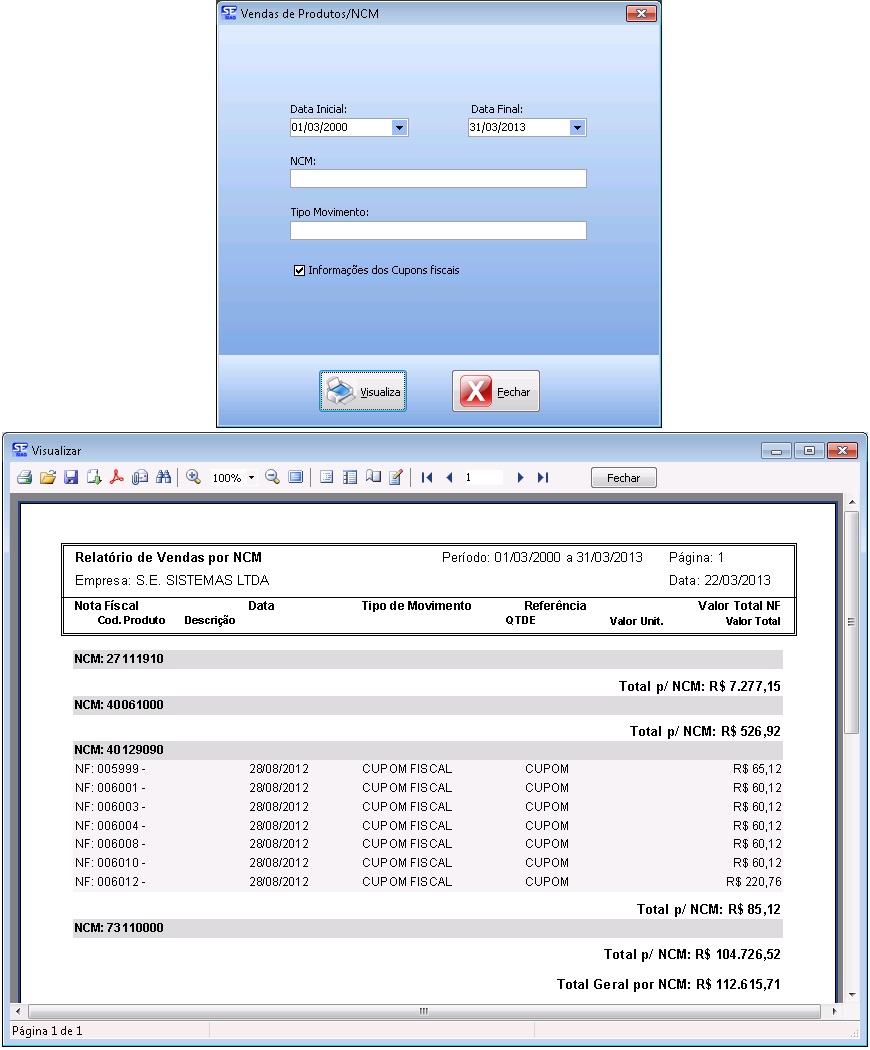
Task: Export report to PDF
Action: click(117, 478)
